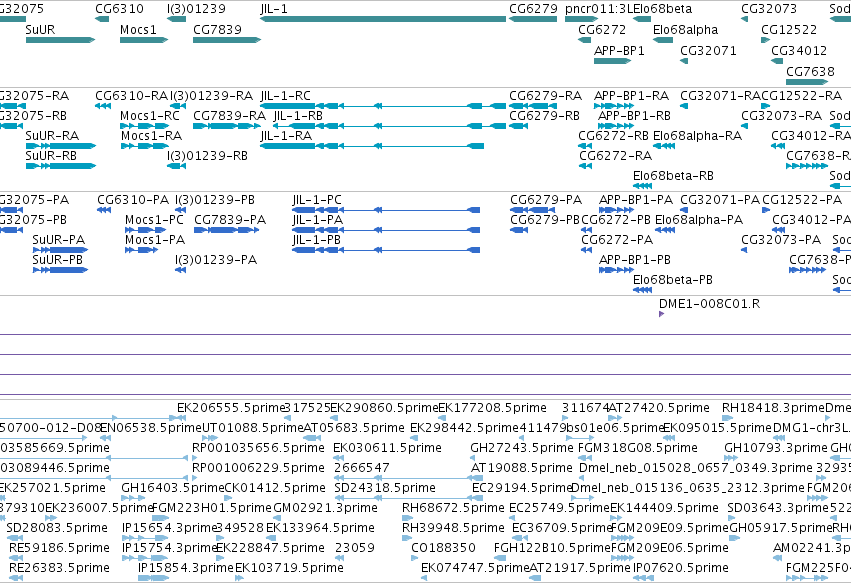
Task: Click the CG12522 gene label
Action: click(x=789, y=29)
